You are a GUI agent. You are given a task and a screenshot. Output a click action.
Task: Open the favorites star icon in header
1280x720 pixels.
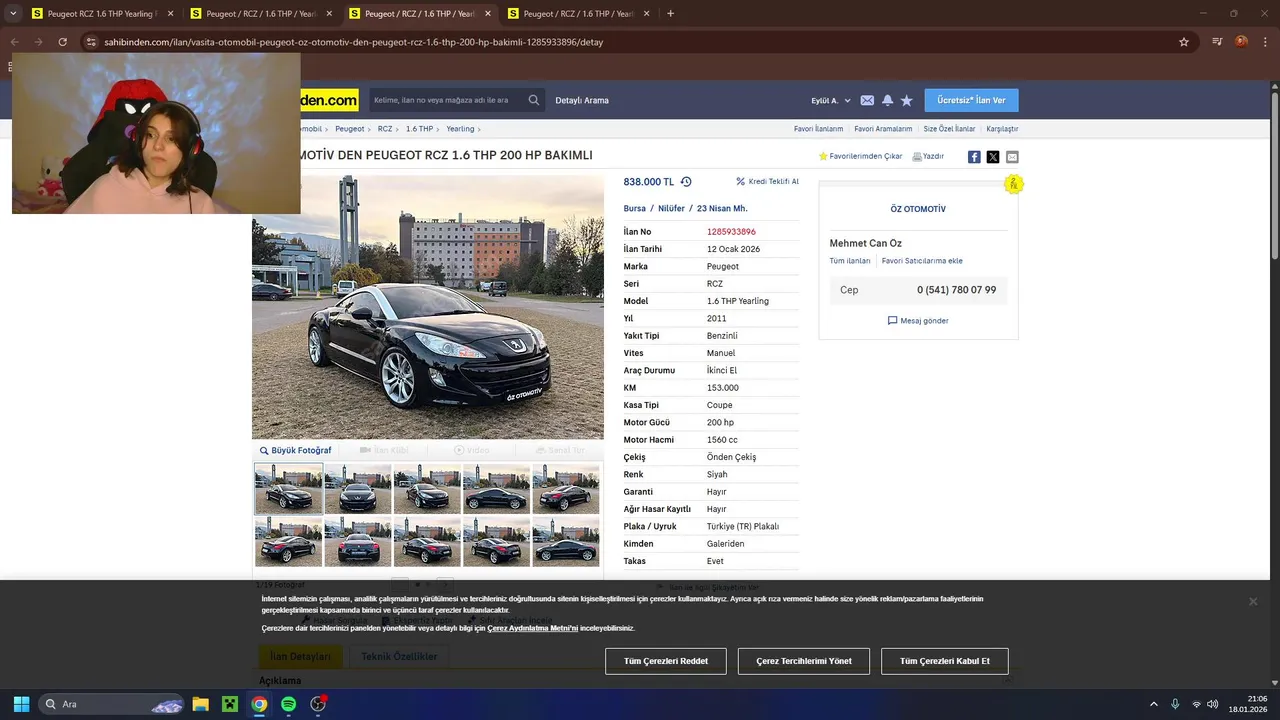tap(907, 100)
